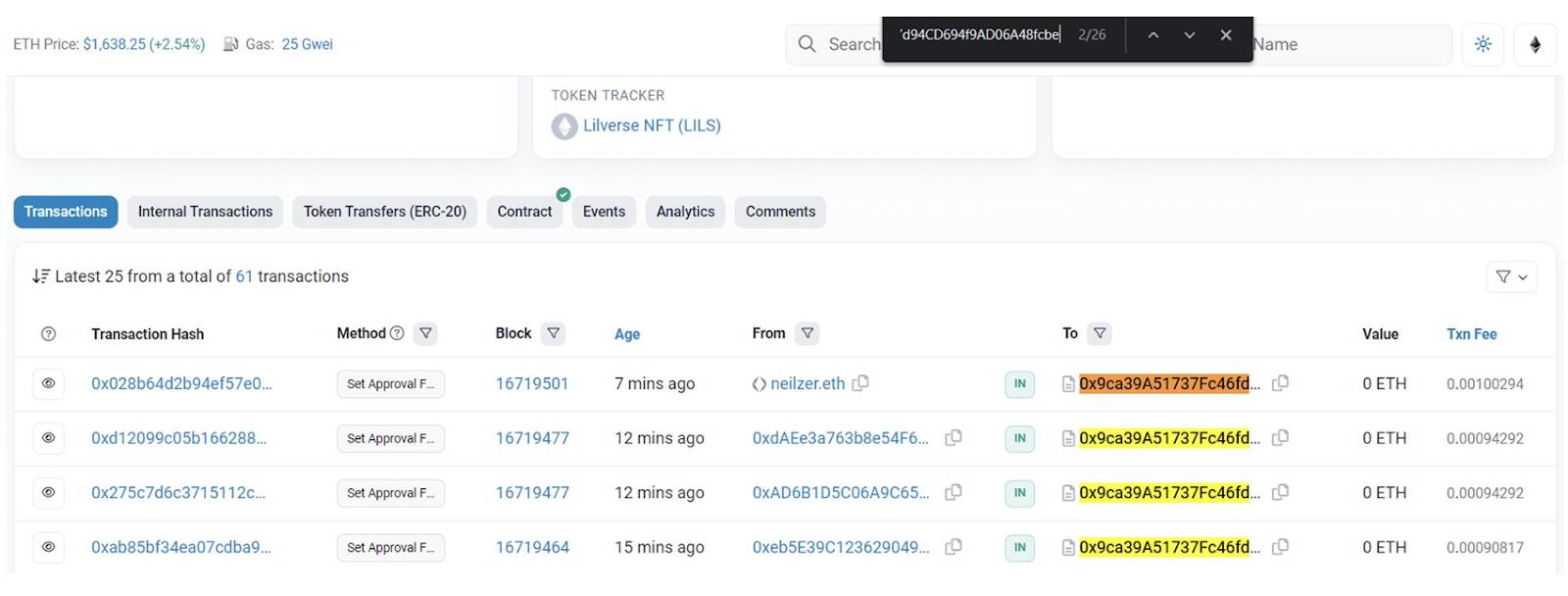The height and width of the screenshot is (596, 1568).
Task: Click contract file icon in 16719501 row
Action: point(1069,384)
